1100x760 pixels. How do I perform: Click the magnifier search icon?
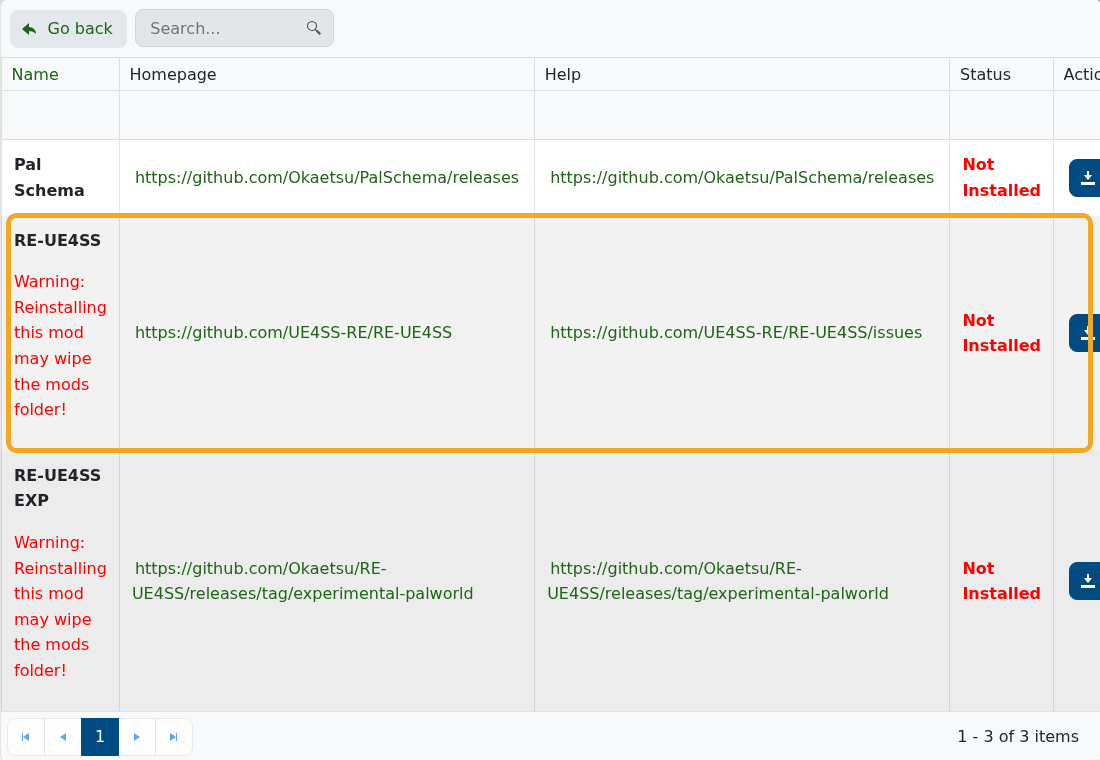tap(314, 28)
